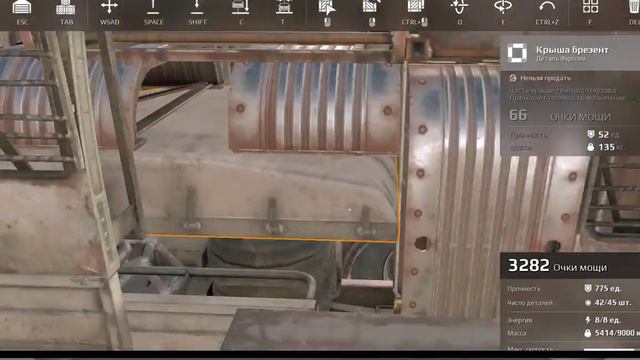
Task: Click the SPACE move-up icon
Action: [x=153, y=7]
